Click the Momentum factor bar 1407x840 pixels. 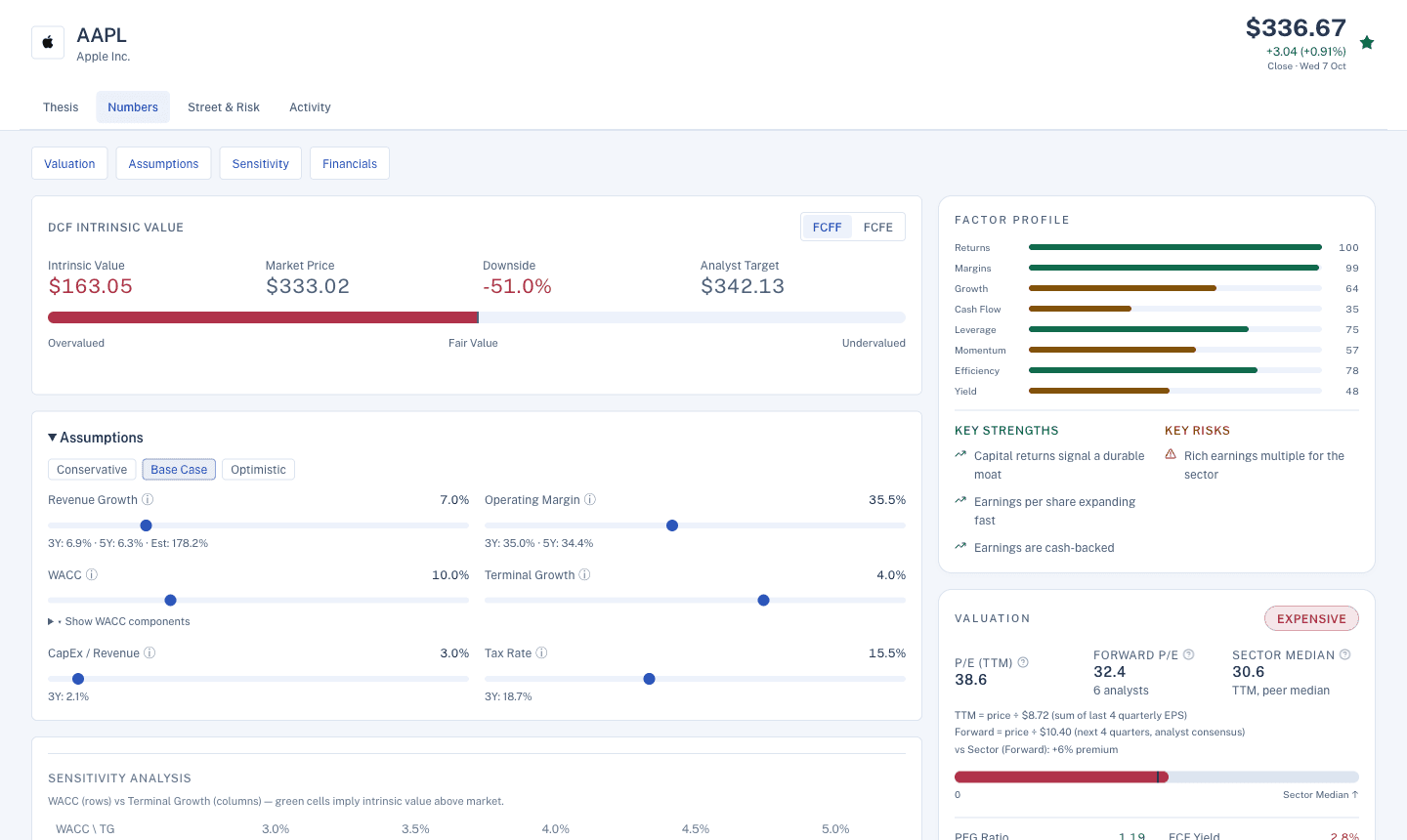(1175, 350)
